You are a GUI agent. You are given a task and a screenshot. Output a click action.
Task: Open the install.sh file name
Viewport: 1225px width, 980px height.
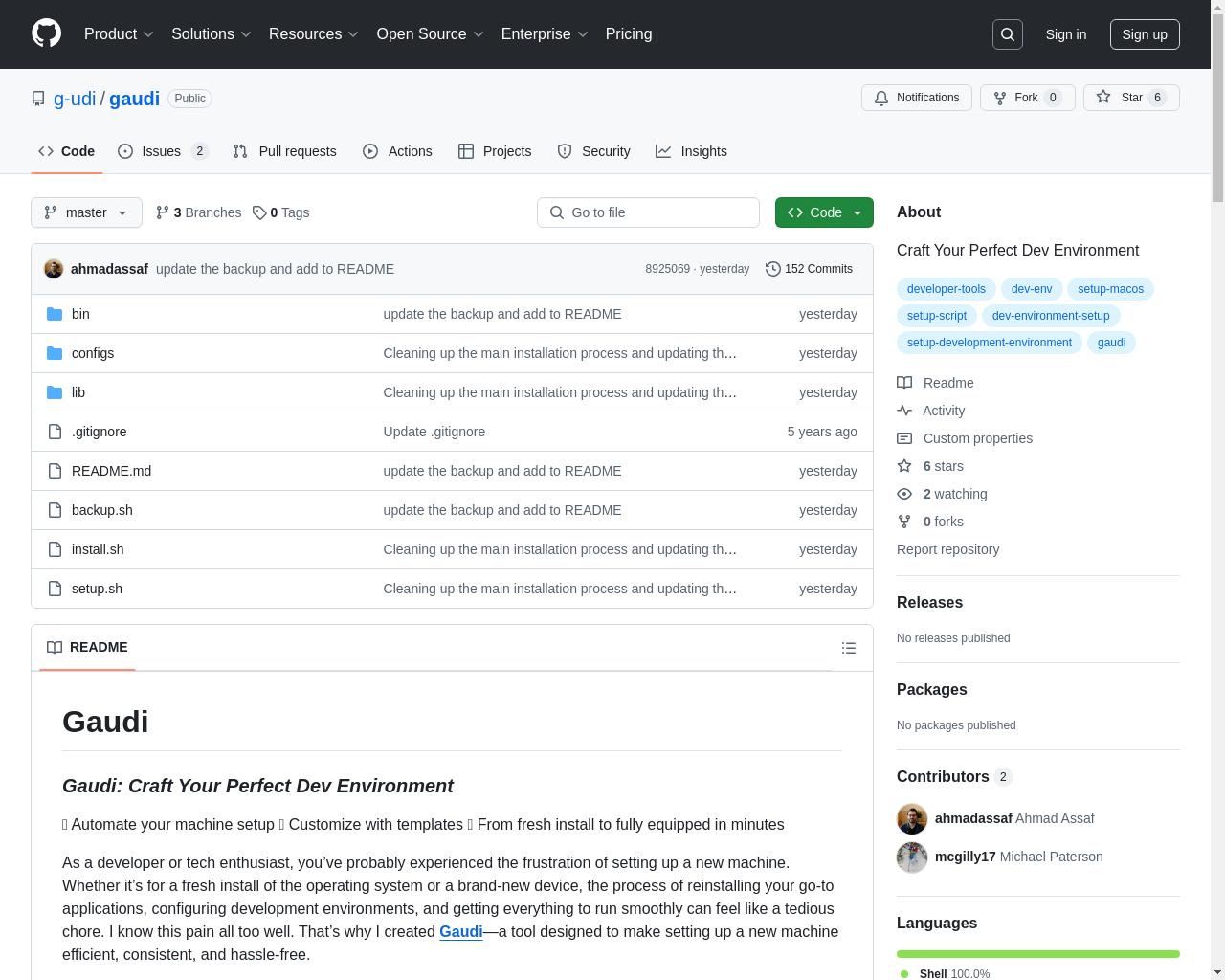click(98, 549)
